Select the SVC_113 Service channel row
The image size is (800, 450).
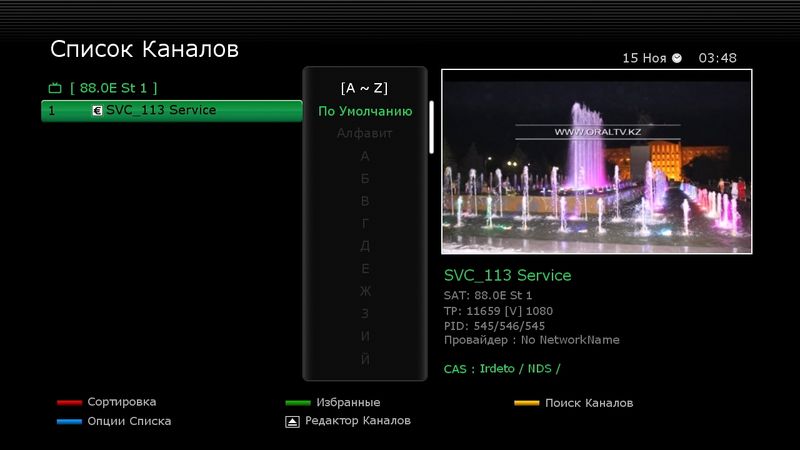coord(171,111)
